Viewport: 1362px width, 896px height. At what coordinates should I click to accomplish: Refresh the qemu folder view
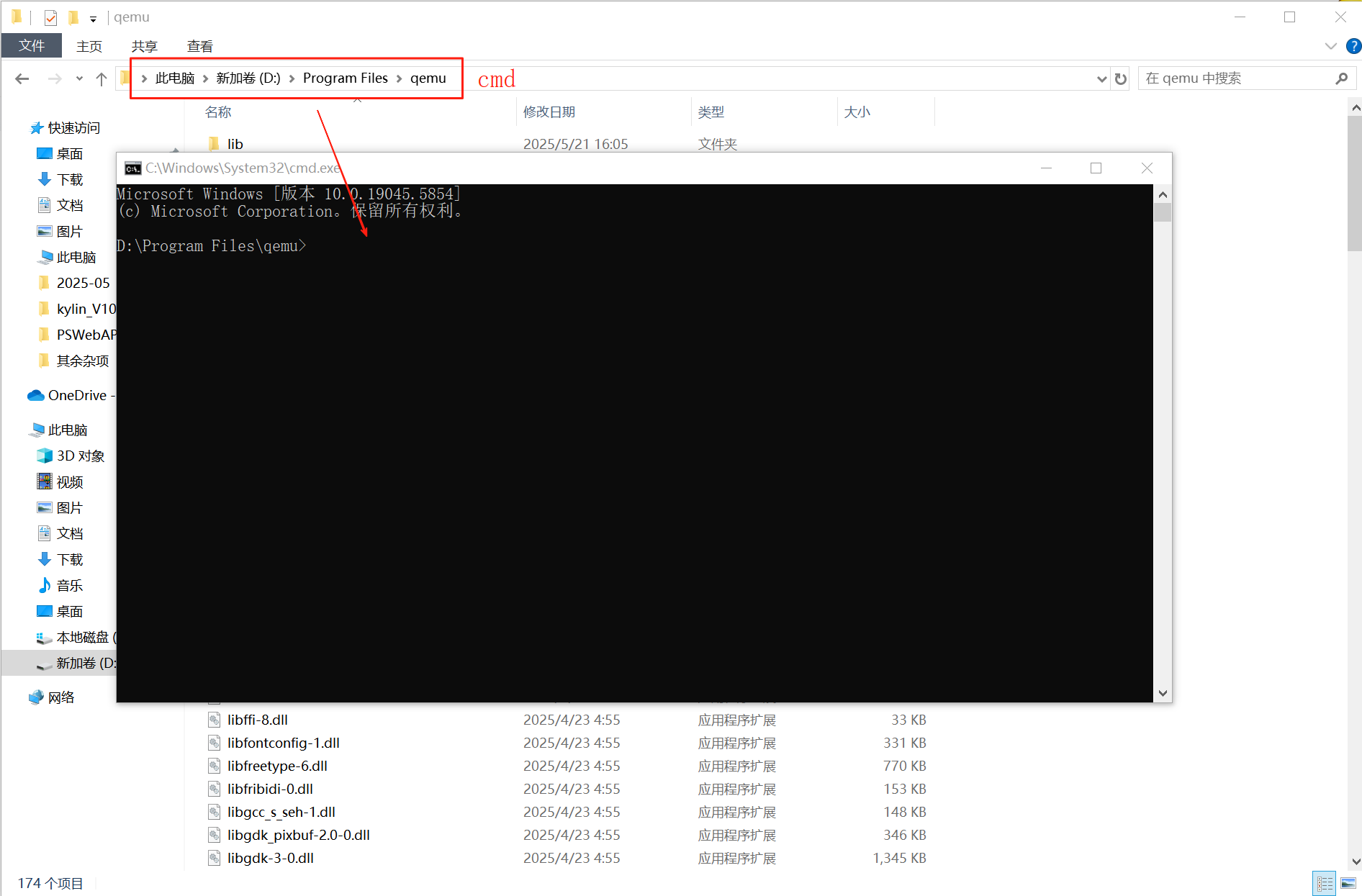pos(1120,78)
